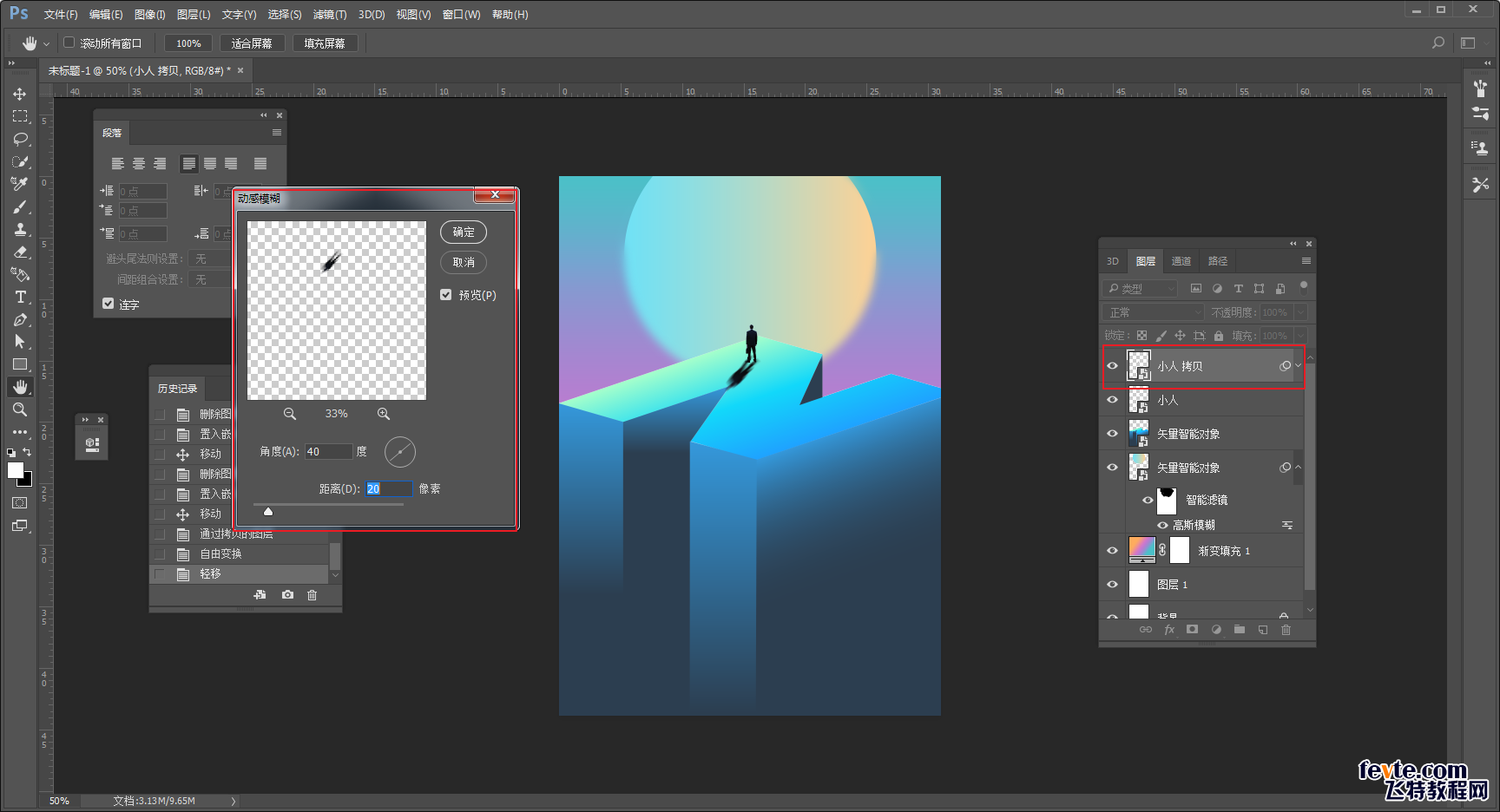Create new snapshot camera icon in history panel

(287, 594)
